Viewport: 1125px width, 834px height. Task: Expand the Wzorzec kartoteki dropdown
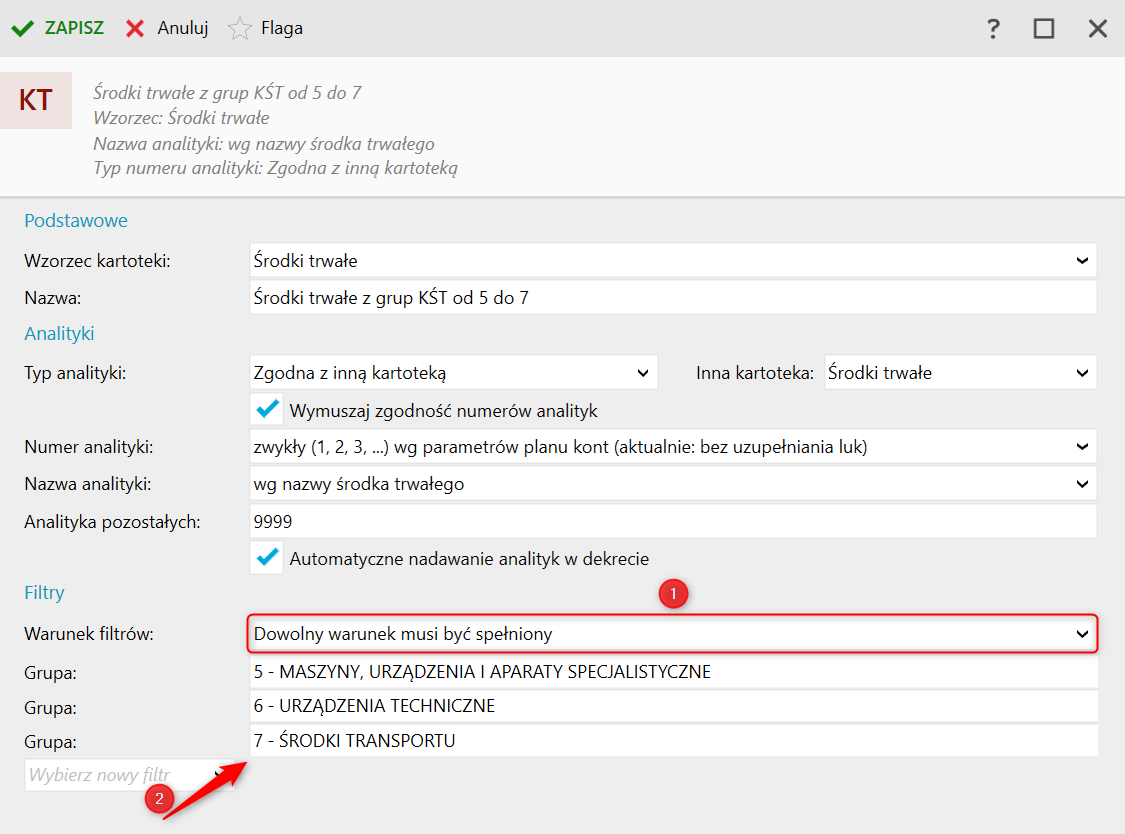tap(1082, 261)
